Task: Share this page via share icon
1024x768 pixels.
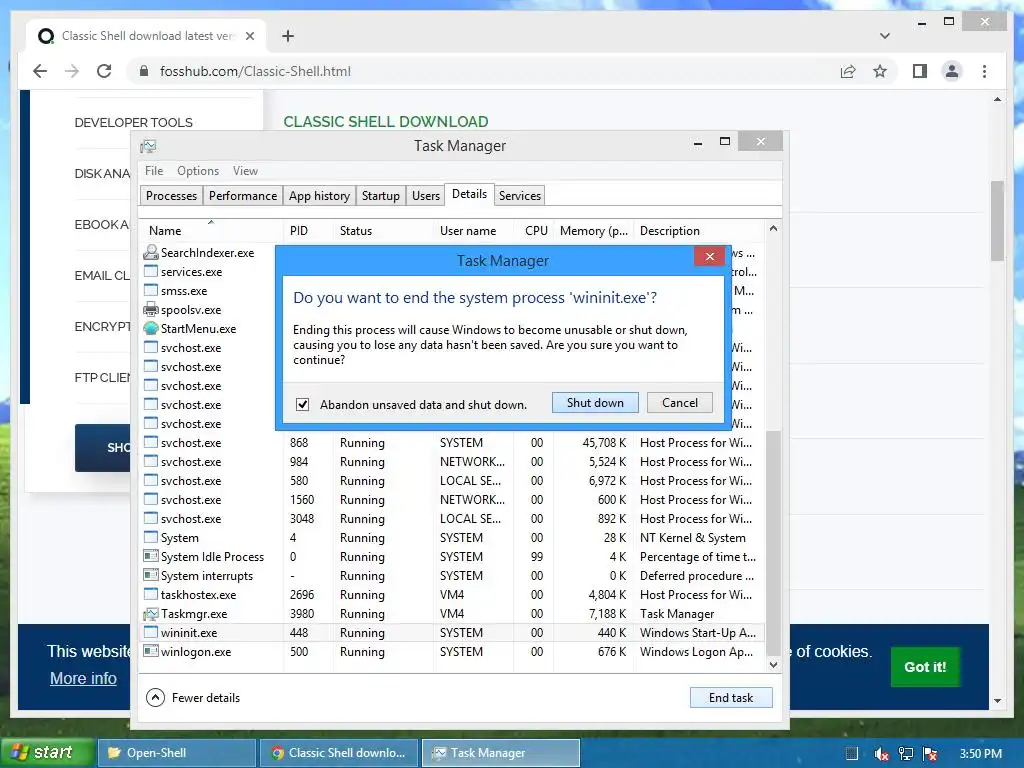Action: click(x=848, y=71)
